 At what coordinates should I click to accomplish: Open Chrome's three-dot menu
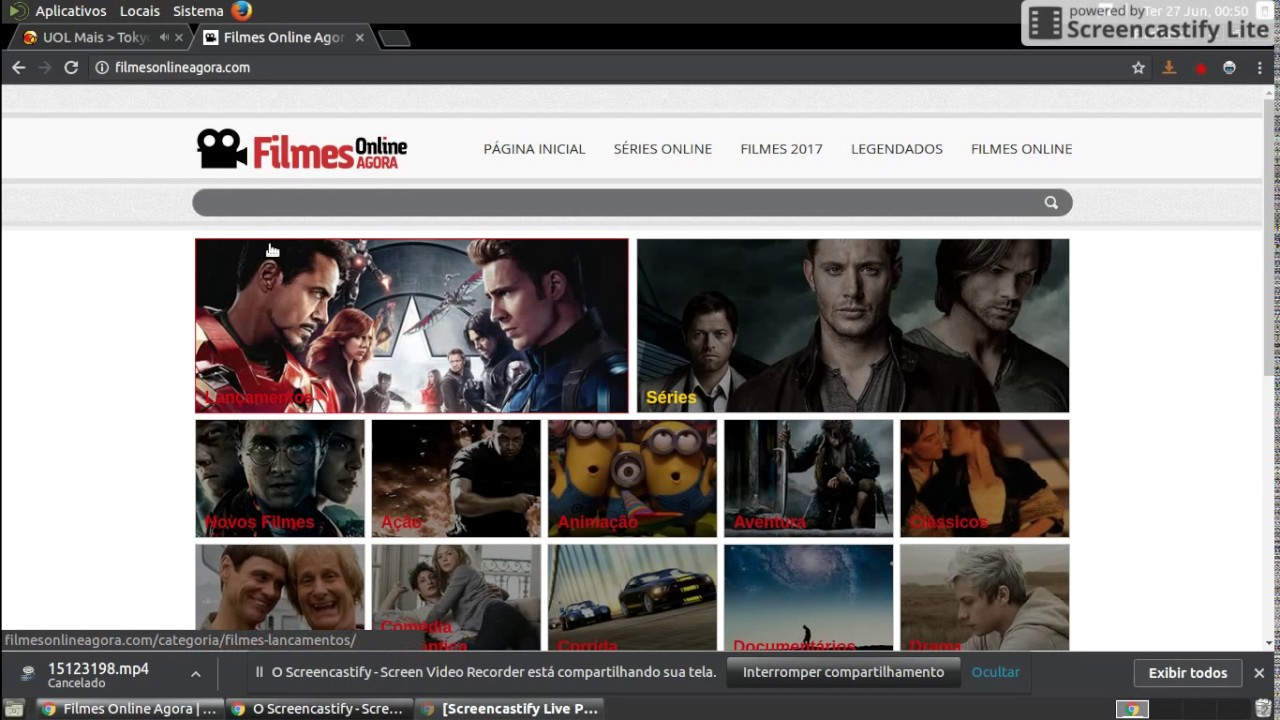[1260, 67]
